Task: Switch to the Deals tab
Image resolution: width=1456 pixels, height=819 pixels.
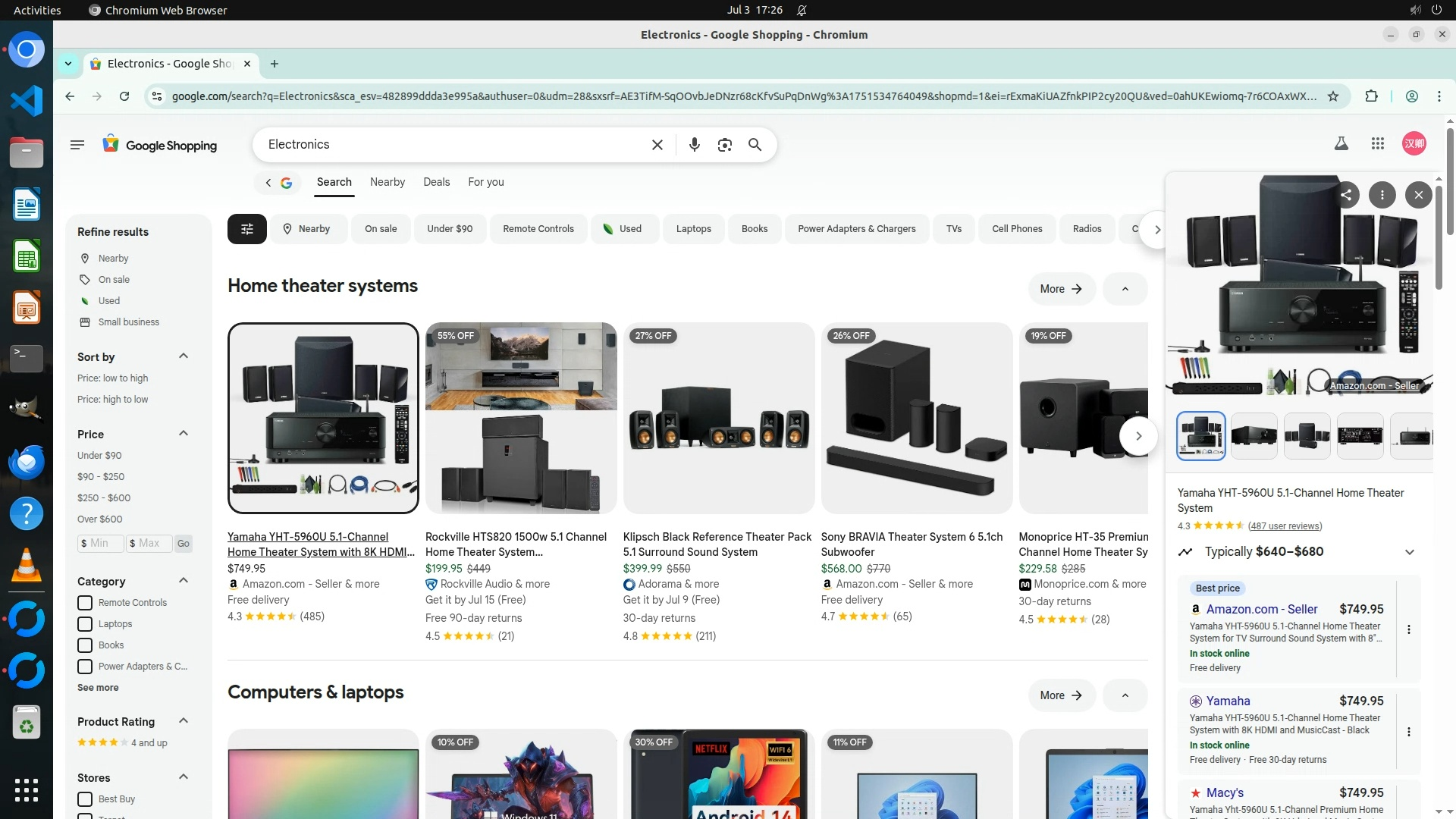Action: (436, 182)
